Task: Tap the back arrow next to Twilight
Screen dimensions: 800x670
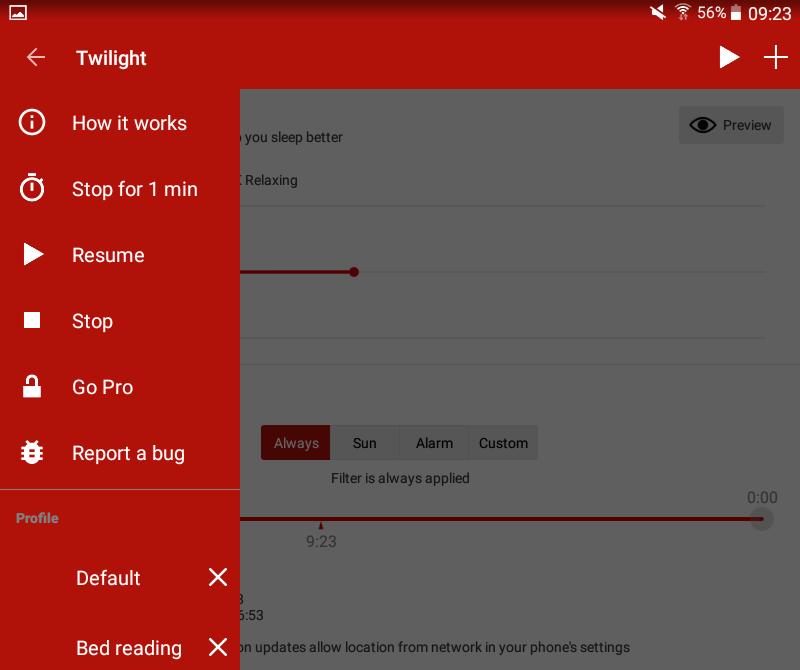Action: (36, 57)
